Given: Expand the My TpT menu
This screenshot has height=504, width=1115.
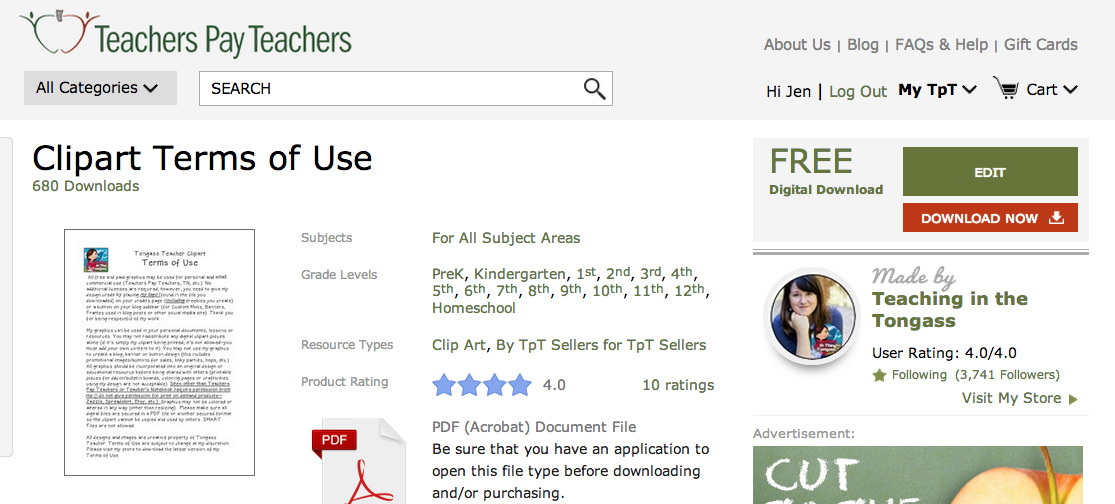Looking at the screenshot, I should tap(937, 90).
